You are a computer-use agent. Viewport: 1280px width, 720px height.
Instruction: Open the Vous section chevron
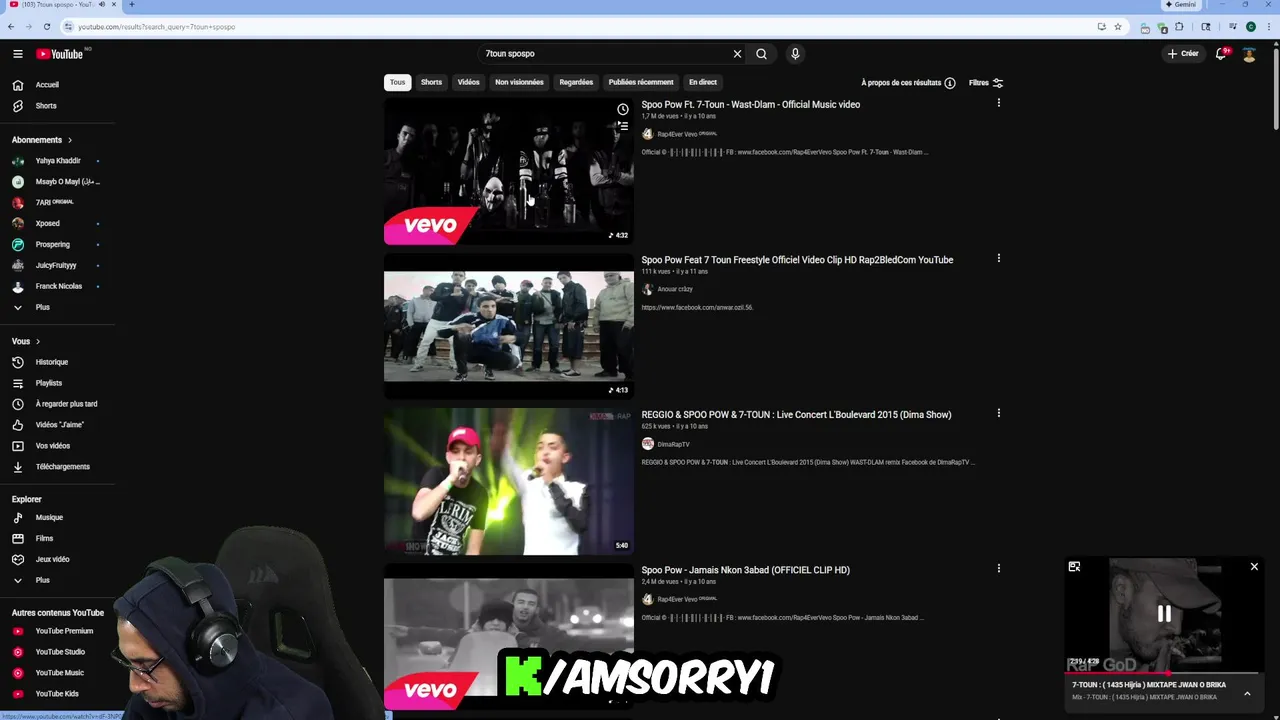click(x=38, y=341)
